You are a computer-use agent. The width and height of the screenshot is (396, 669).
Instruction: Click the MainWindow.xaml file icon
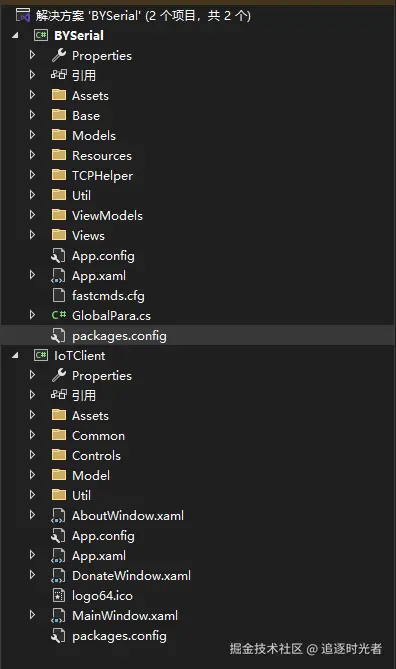58,616
